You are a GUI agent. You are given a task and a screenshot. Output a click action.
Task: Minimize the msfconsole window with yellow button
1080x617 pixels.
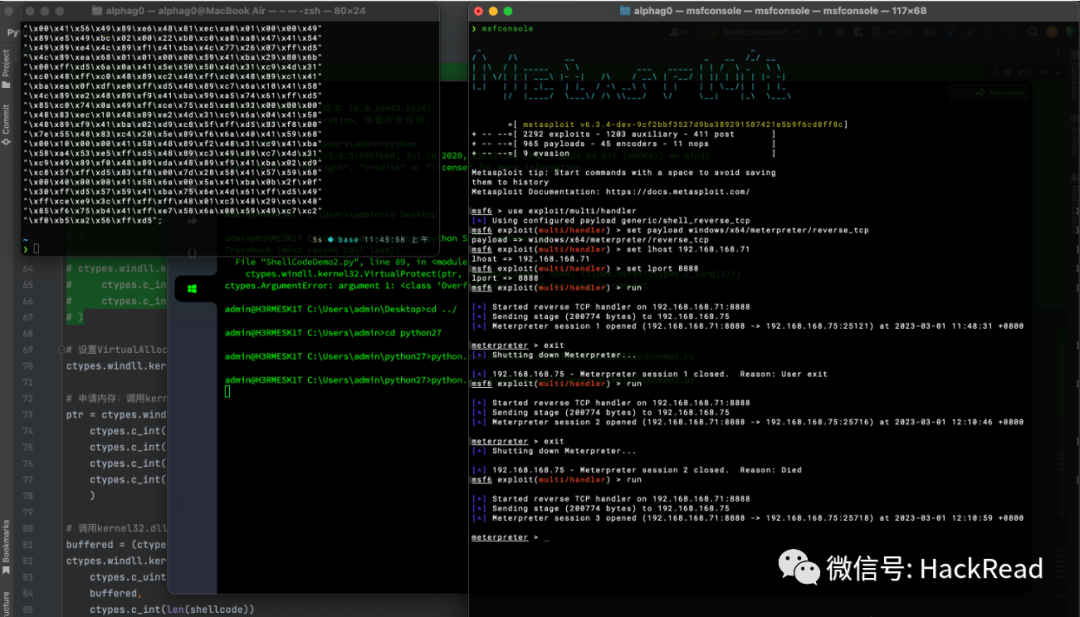coord(493,11)
